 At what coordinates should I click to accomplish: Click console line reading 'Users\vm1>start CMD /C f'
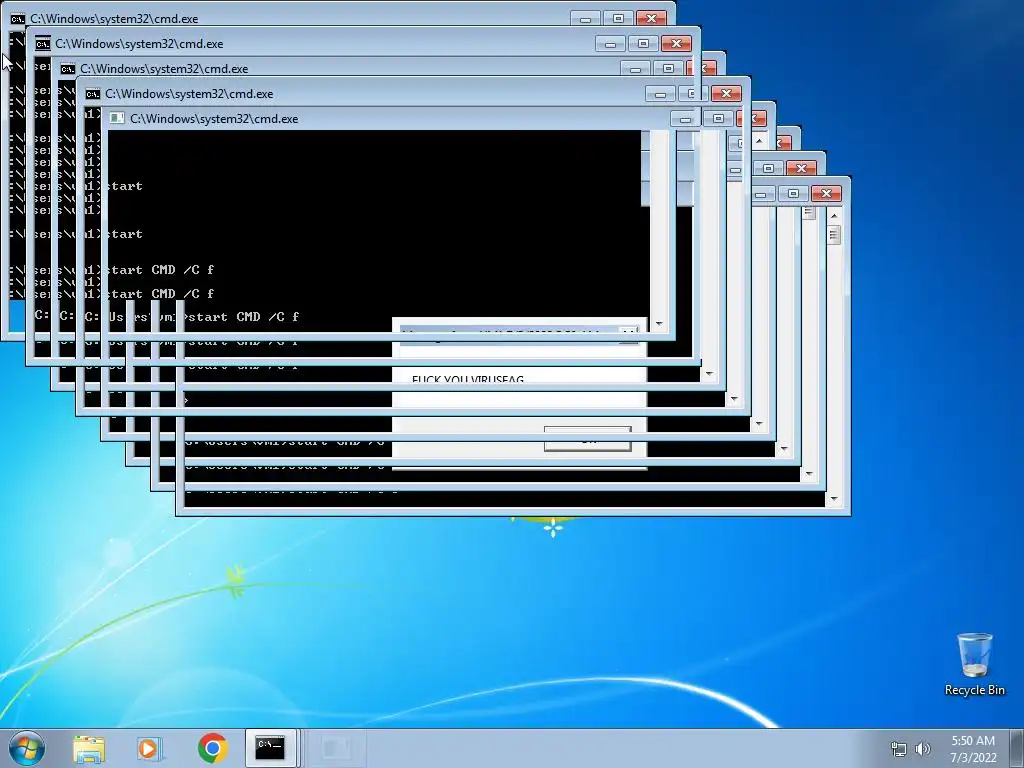[x=204, y=317]
